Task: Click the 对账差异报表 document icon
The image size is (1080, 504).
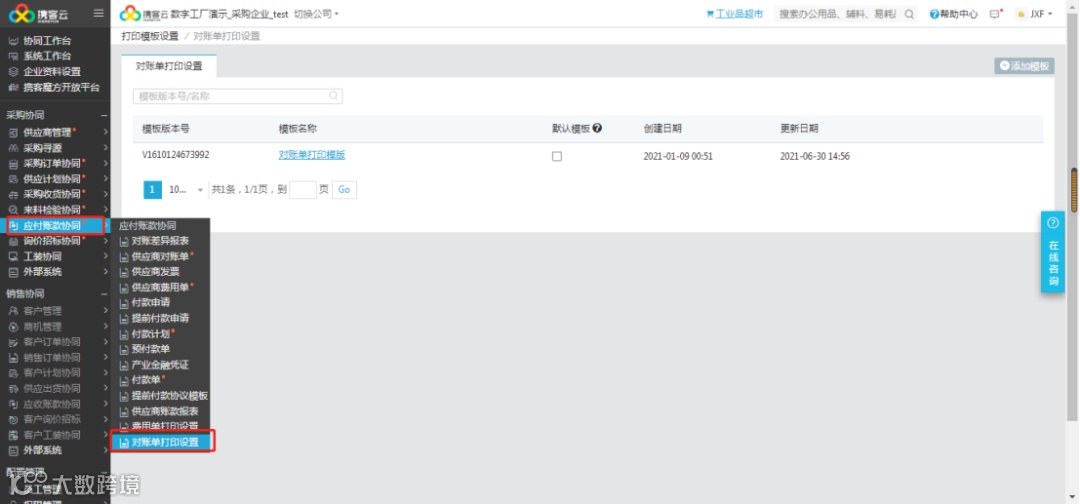Action: pos(124,241)
